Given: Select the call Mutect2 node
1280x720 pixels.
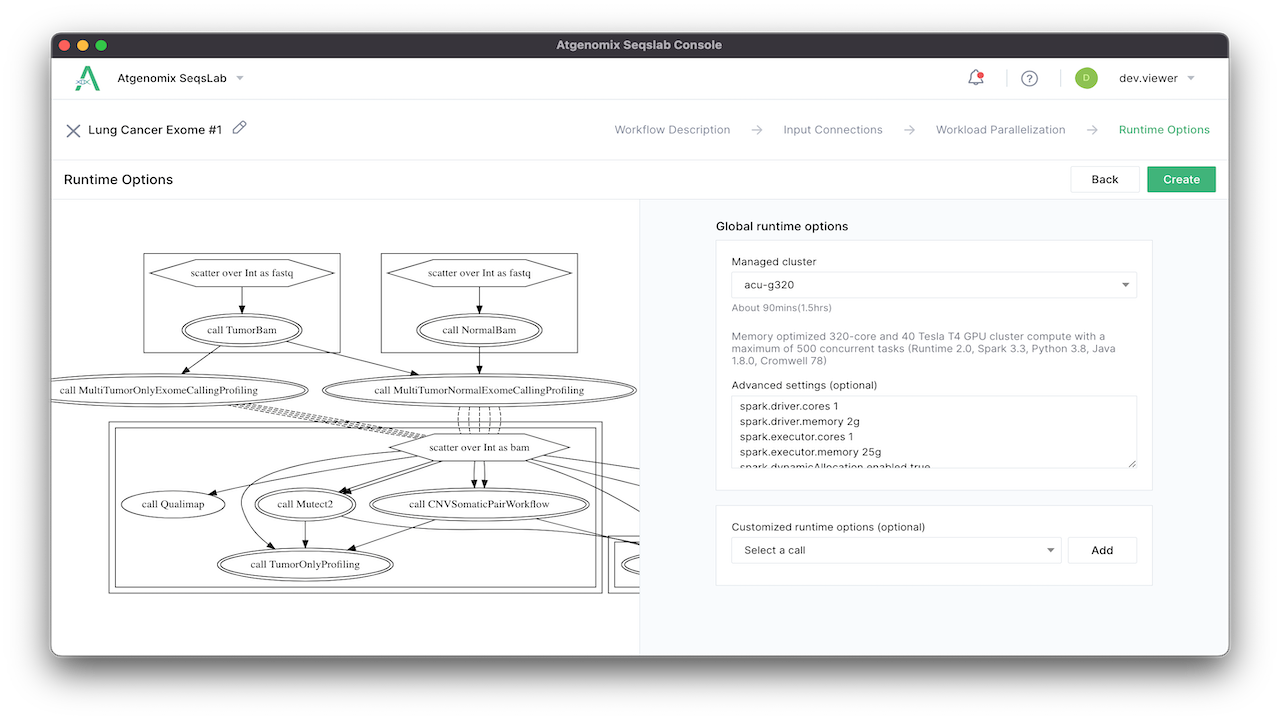Looking at the screenshot, I should [x=305, y=504].
